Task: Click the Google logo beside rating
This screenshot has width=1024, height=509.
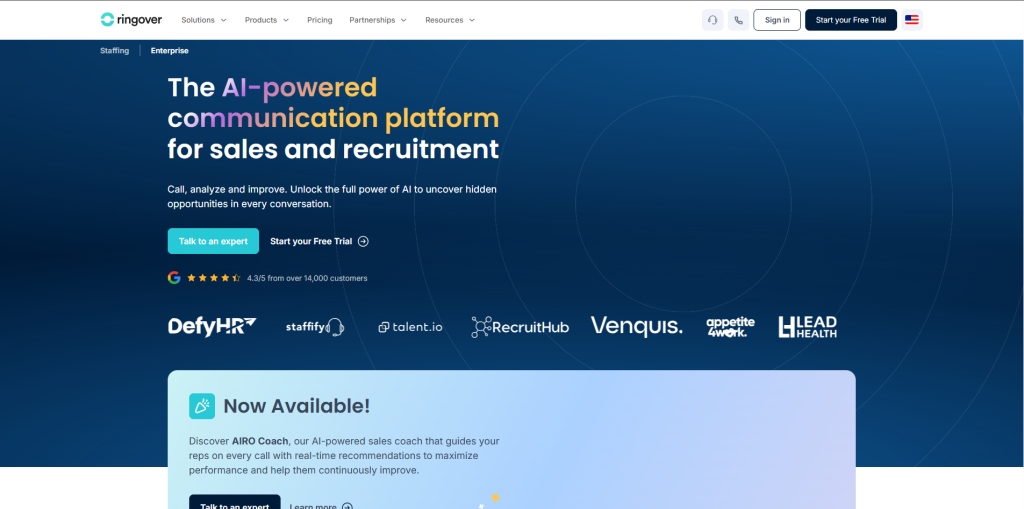Action: (x=174, y=278)
